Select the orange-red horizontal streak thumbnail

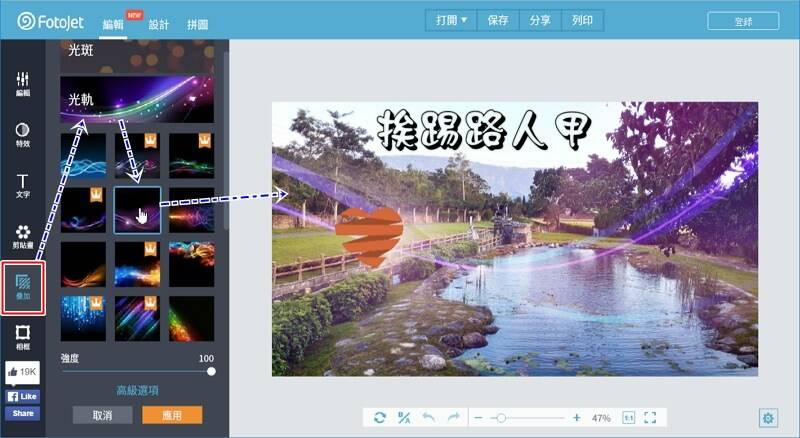[191, 210]
